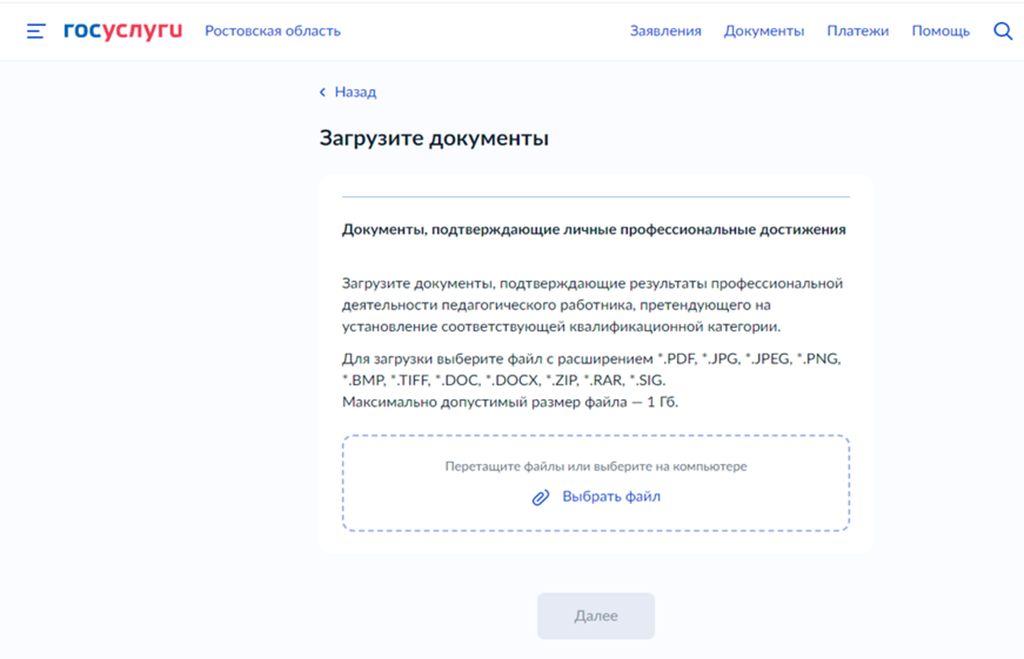Click the Госуслуги logo
1024x659 pixels.
point(122,31)
